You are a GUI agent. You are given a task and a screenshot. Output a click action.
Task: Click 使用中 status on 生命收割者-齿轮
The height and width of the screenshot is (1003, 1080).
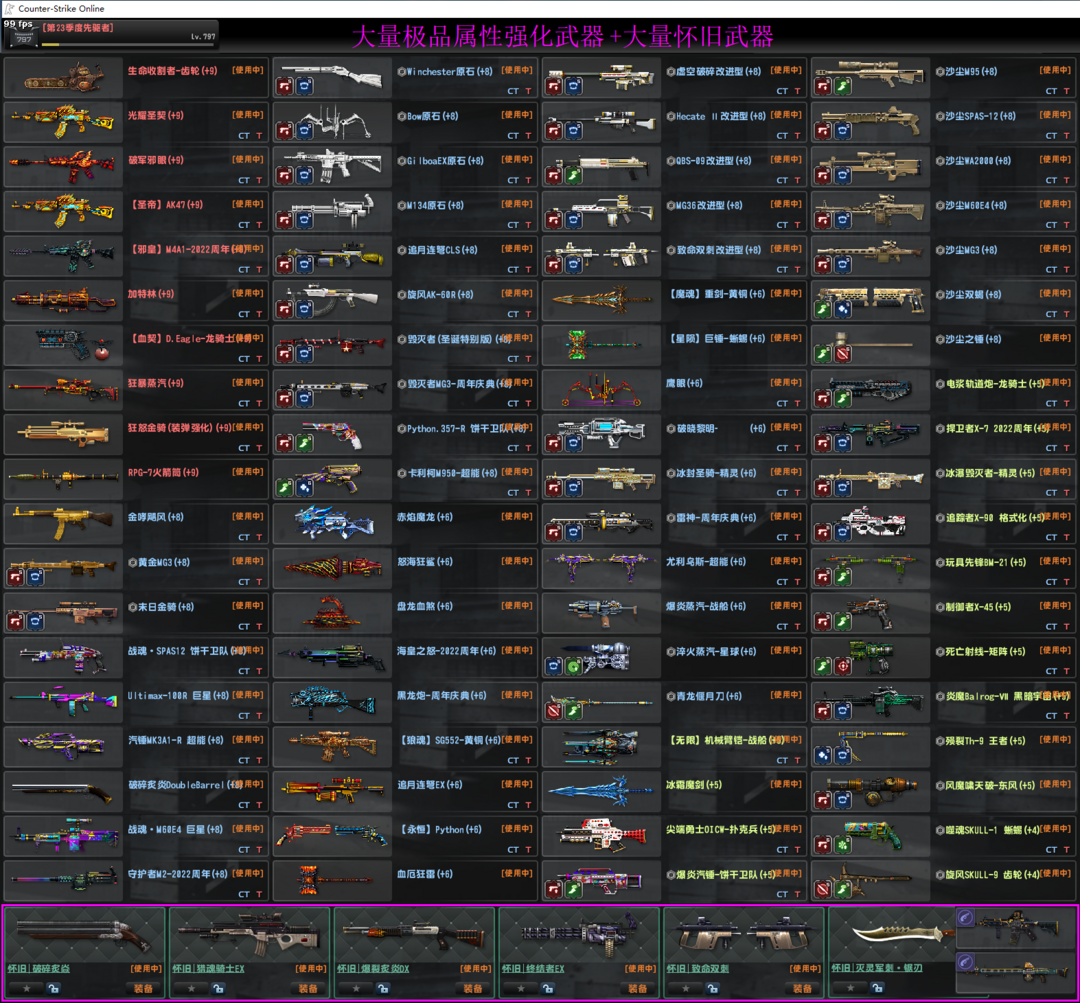[248, 71]
